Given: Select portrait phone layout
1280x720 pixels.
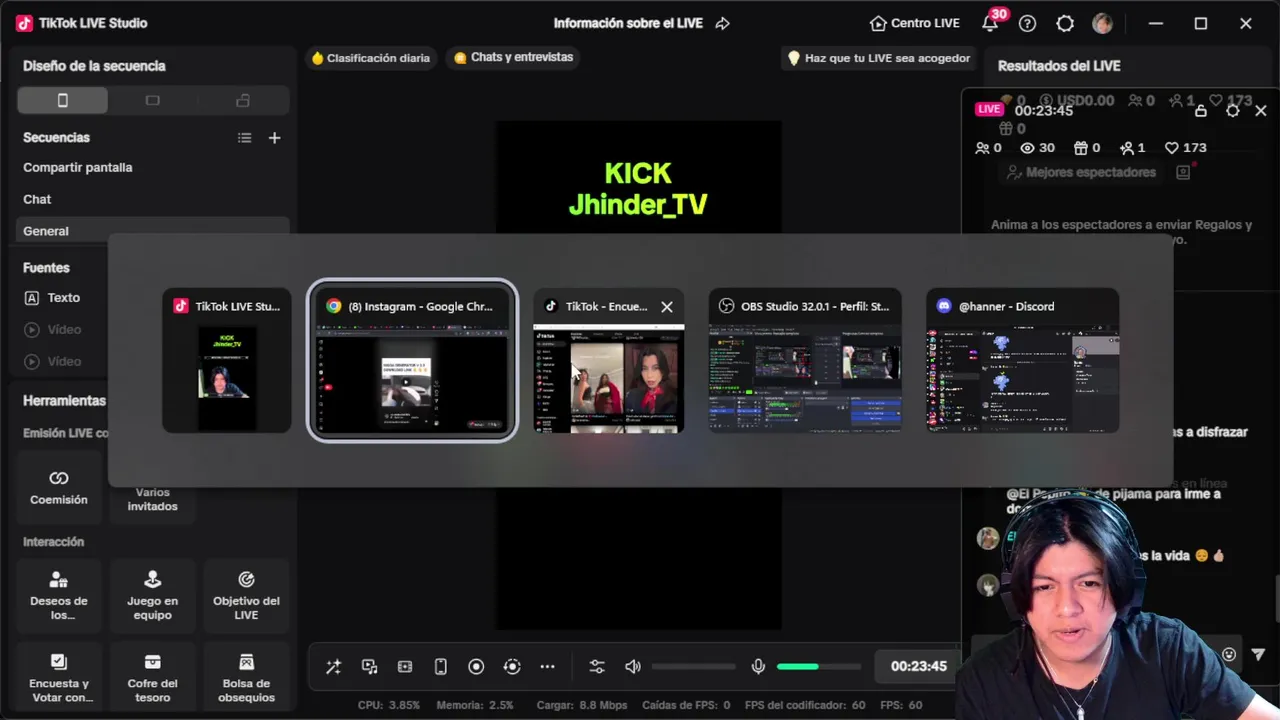Looking at the screenshot, I should pos(62,100).
